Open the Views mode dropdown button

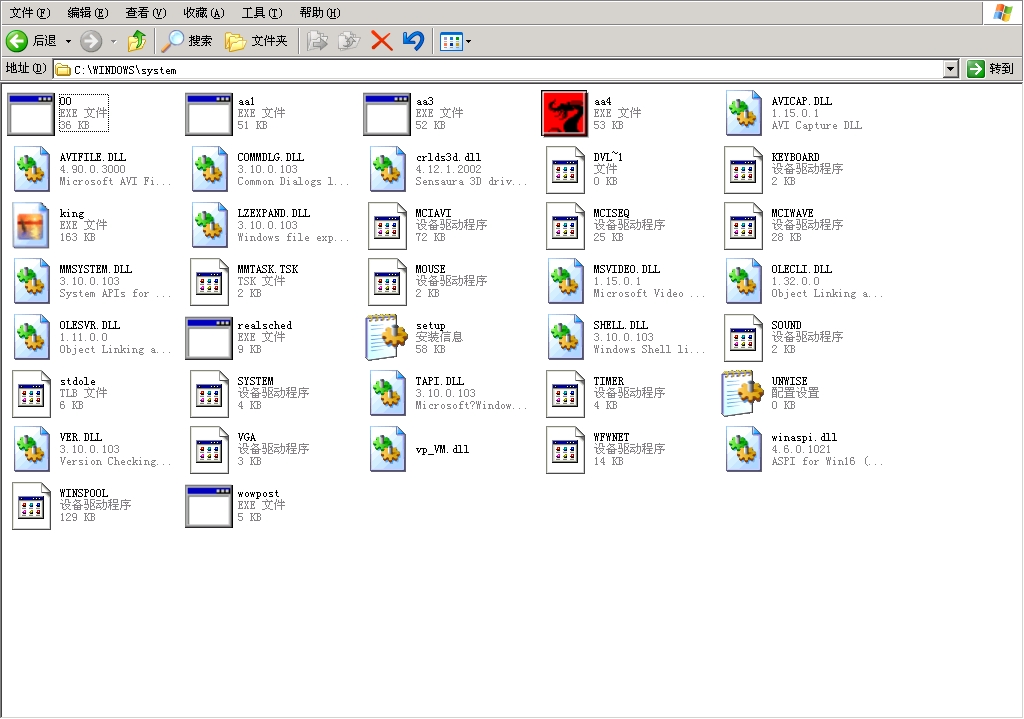(x=455, y=42)
